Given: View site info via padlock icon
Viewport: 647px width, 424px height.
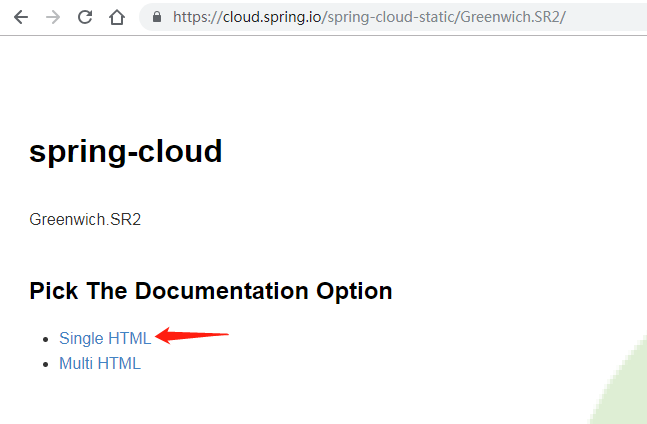Looking at the screenshot, I should [x=157, y=17].
